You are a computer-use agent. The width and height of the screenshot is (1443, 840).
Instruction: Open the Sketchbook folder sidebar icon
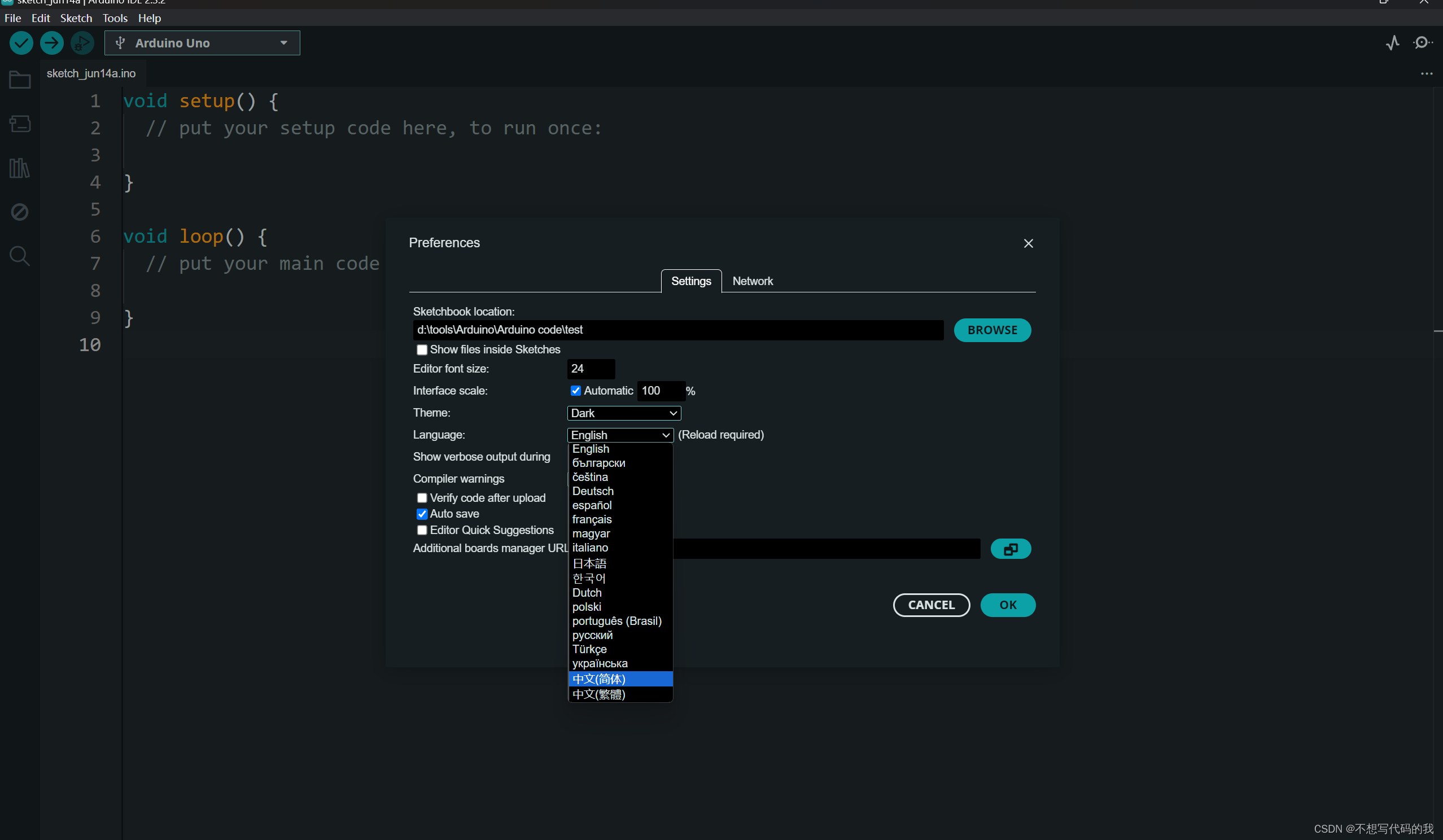(20, 80)
